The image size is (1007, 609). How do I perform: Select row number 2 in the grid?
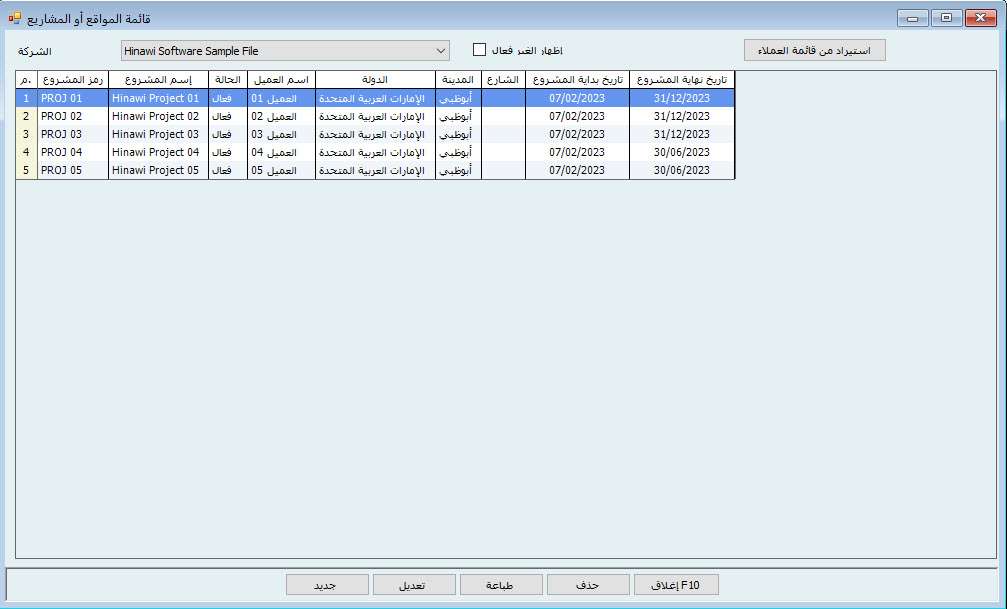(26, 116)
